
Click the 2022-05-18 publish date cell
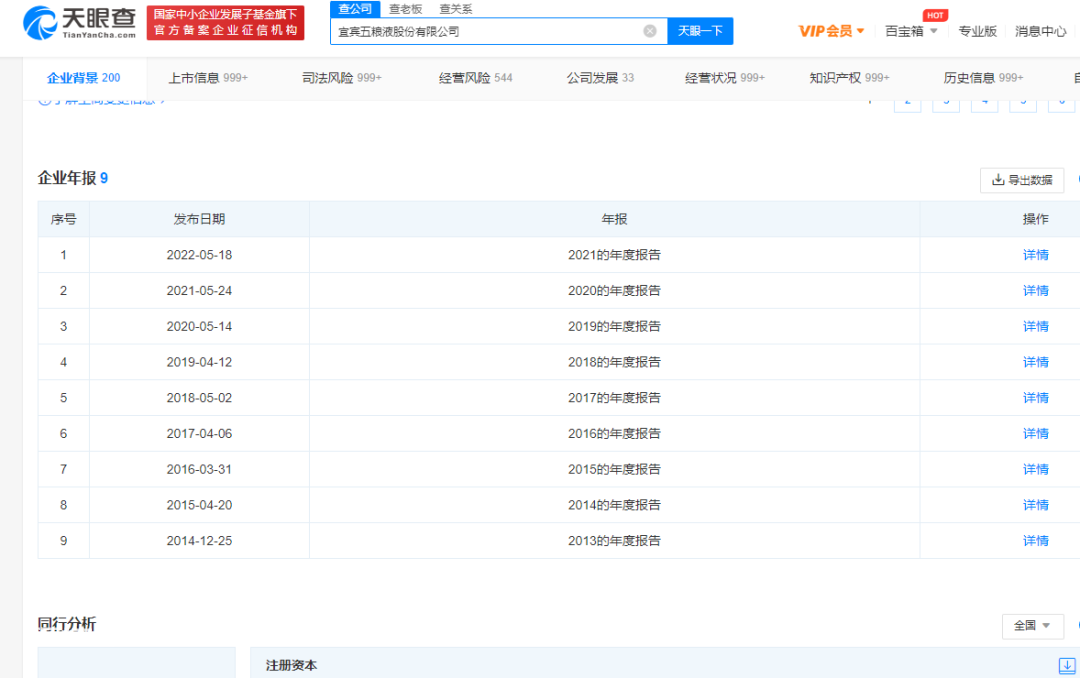(199, 255)
